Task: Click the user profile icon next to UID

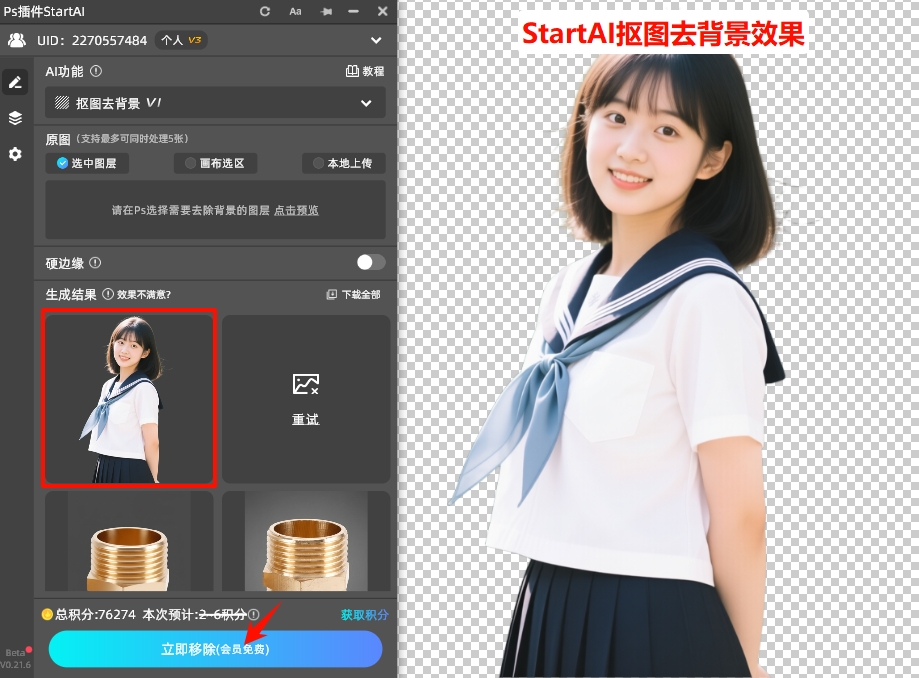Action: coord(15,40)
